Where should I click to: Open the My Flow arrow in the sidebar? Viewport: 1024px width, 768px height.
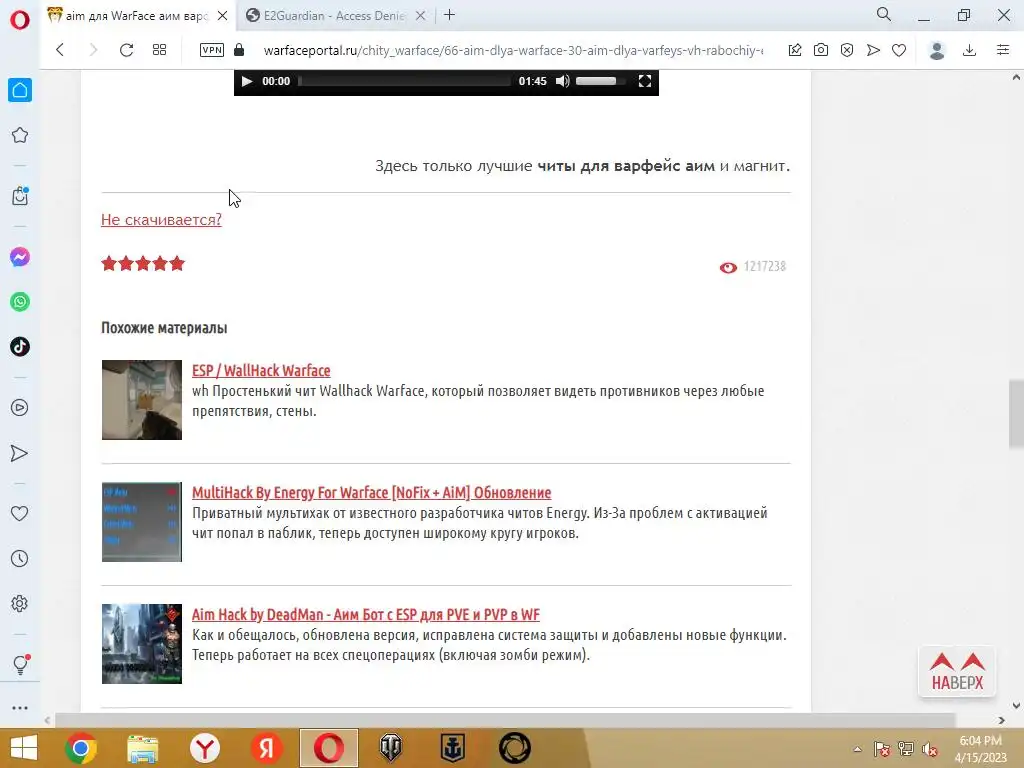coord(20,453)
